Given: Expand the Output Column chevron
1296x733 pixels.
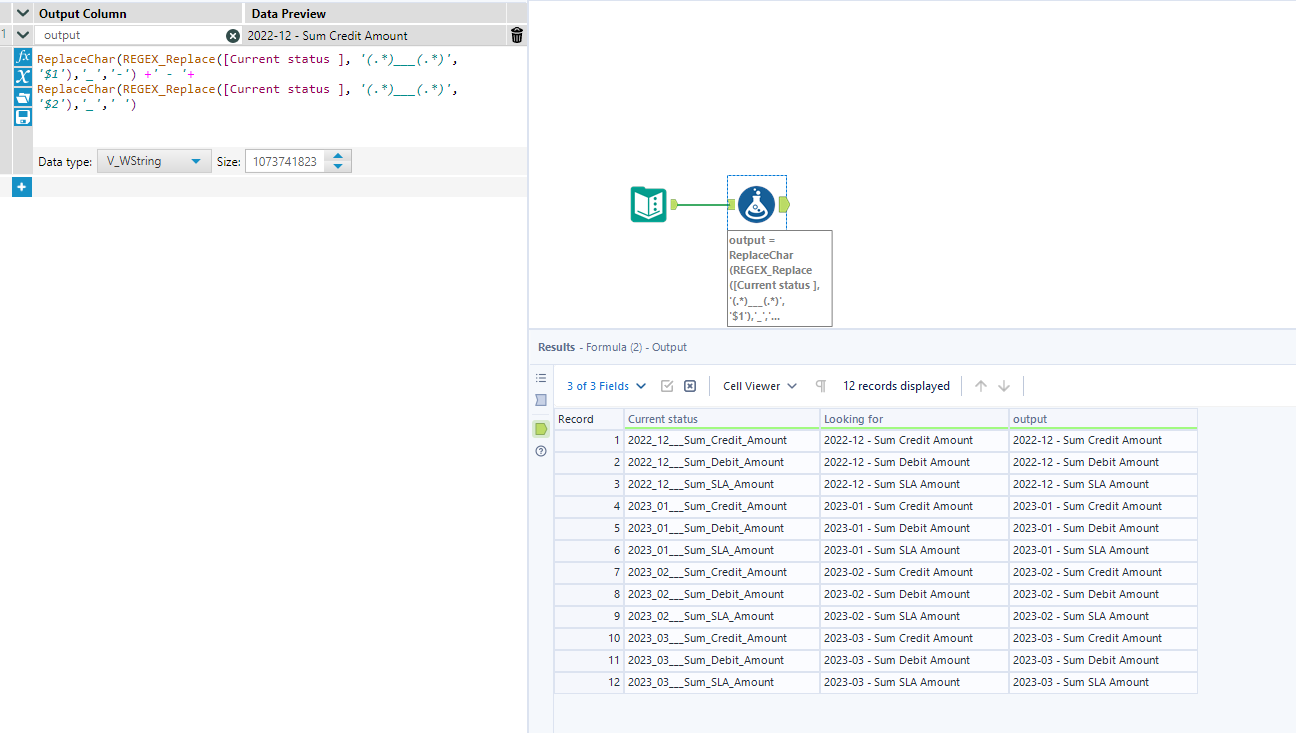Looking at the screenshot, I should (x=22, y=13).
